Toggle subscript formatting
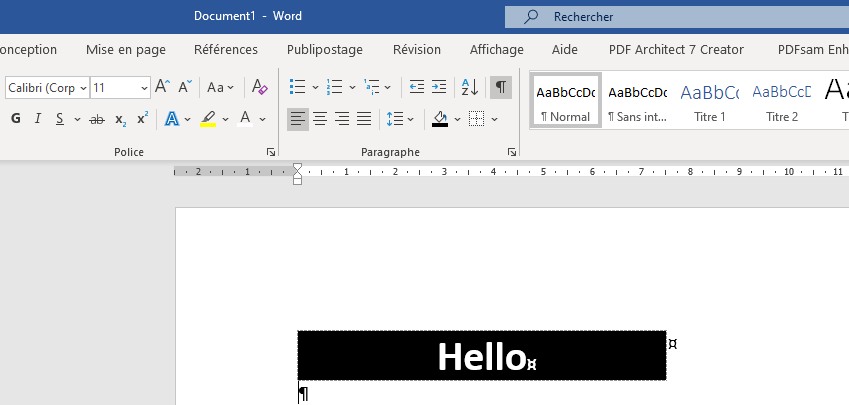The width and height of the screenshot is (849, 405). 120,119
